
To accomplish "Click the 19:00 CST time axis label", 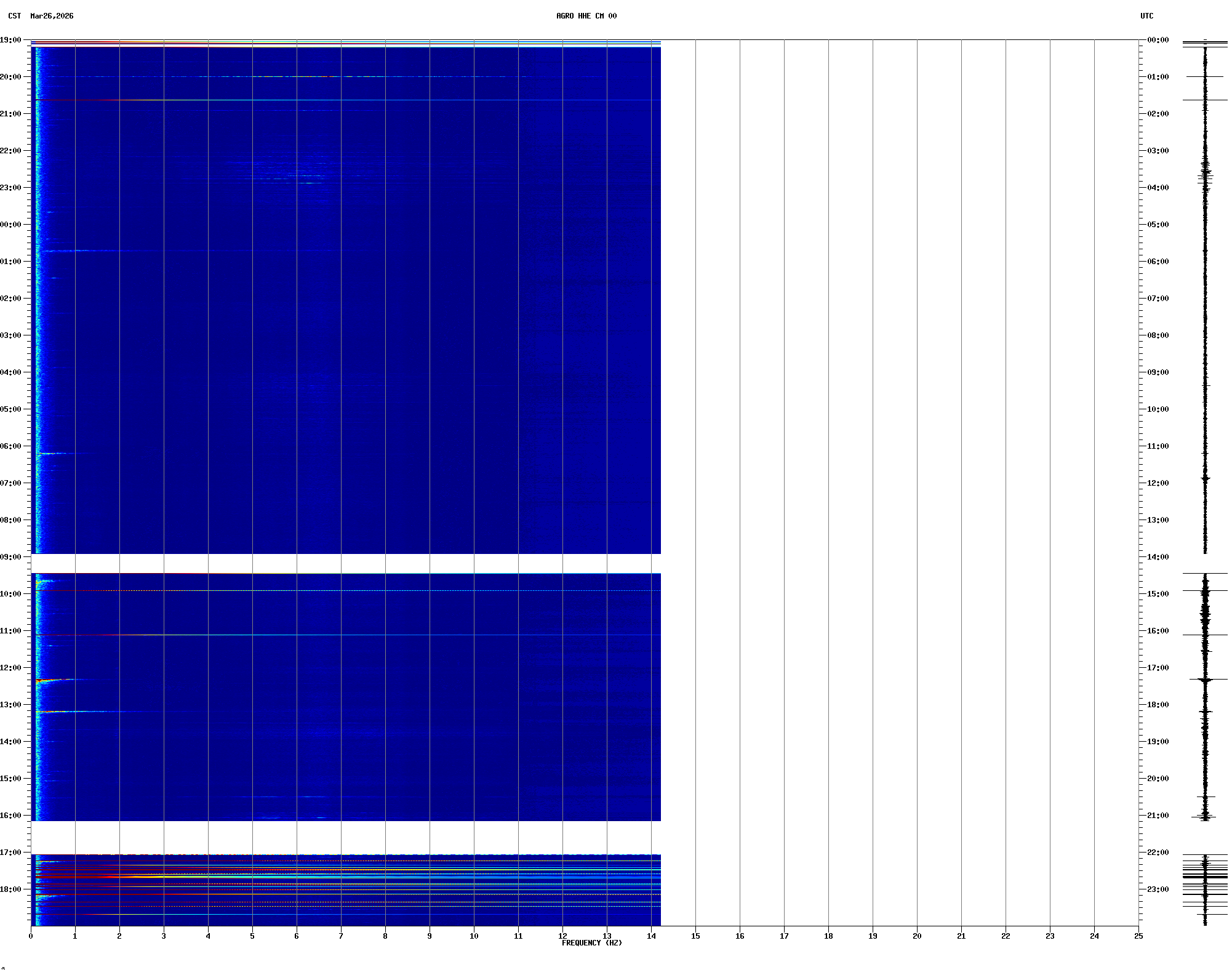I will pos(10,40).
